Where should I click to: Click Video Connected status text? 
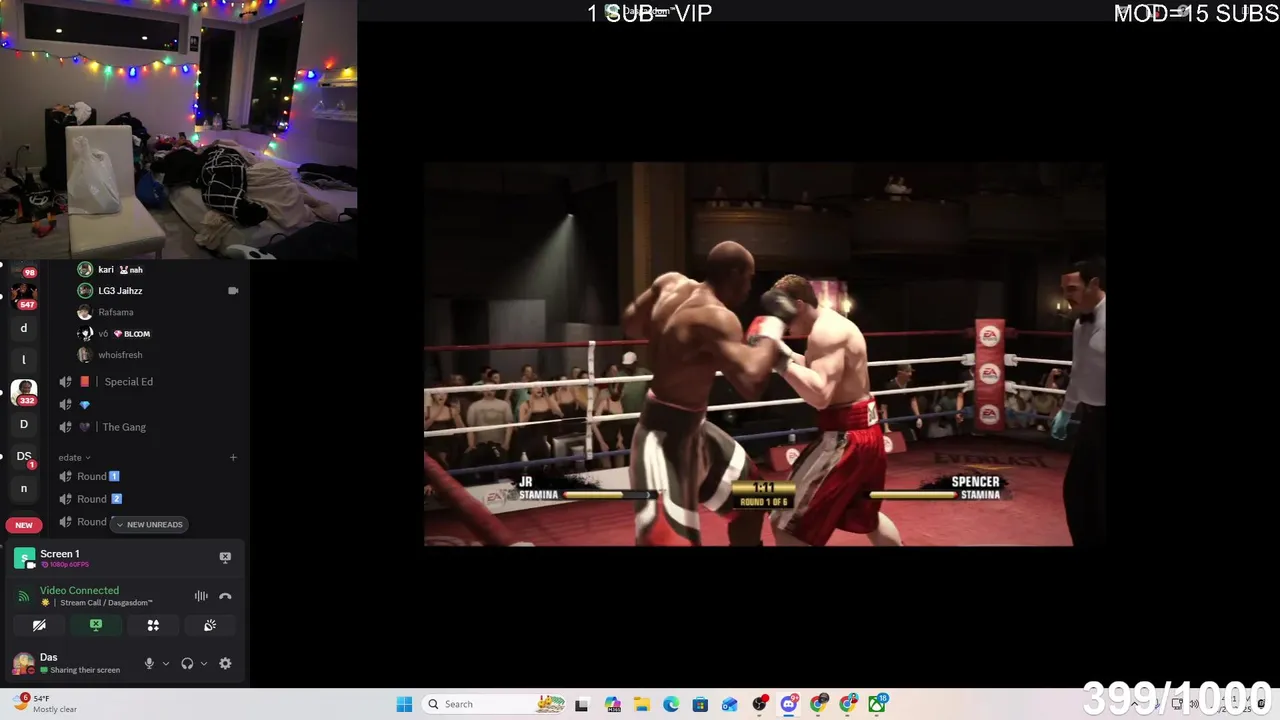(79, 590)
